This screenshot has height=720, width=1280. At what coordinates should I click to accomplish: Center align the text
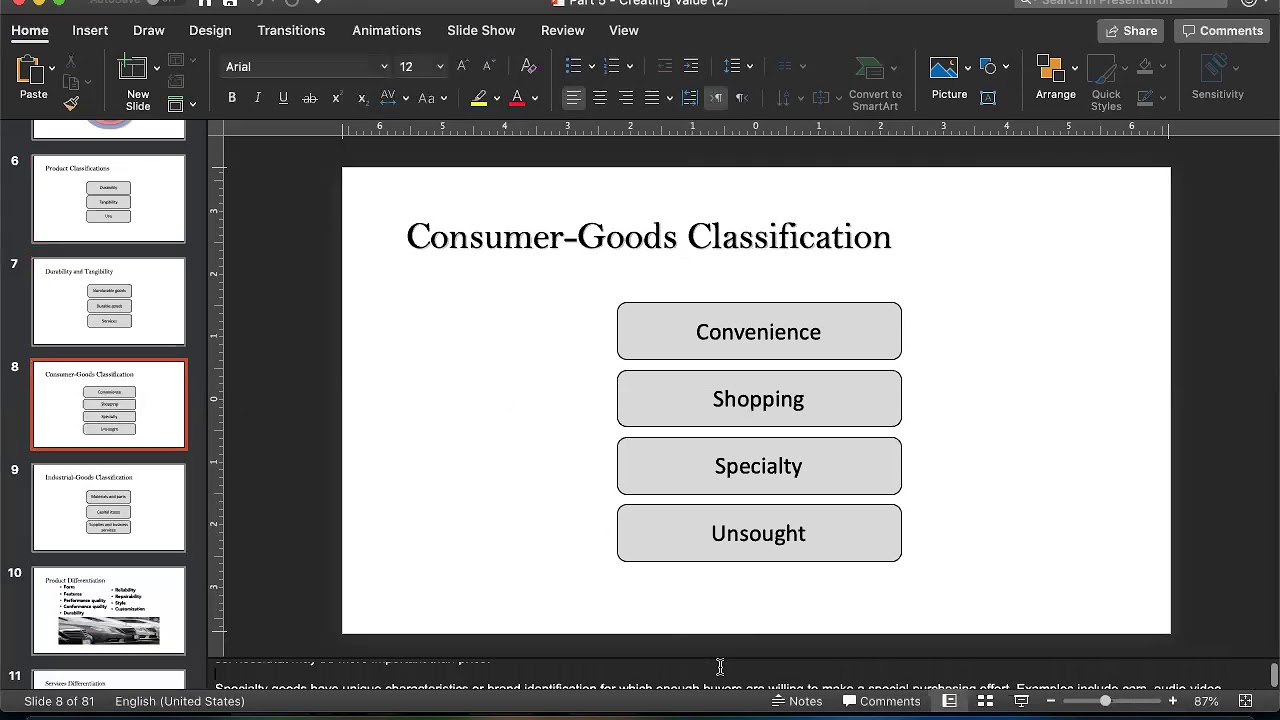coord(599,98)
